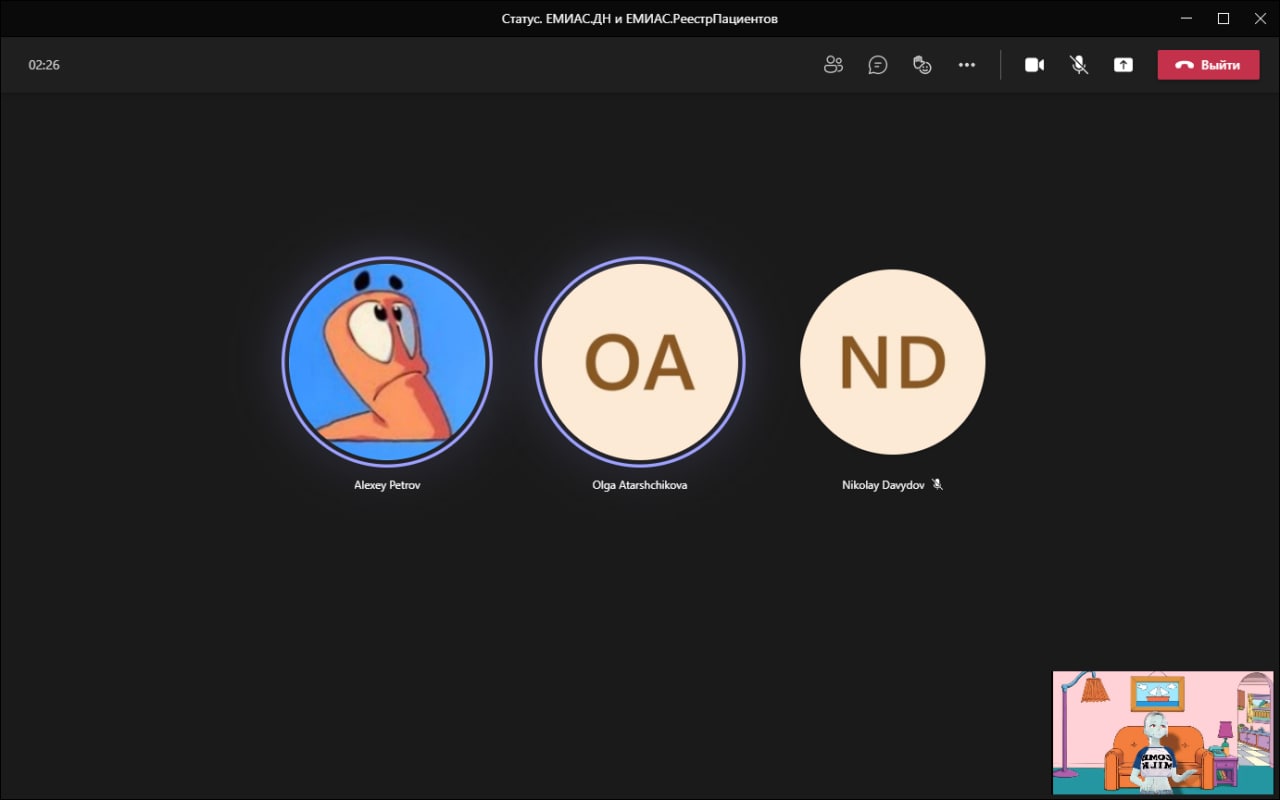Open the meeting chat

pyautogui.click(x=878, y=65)
